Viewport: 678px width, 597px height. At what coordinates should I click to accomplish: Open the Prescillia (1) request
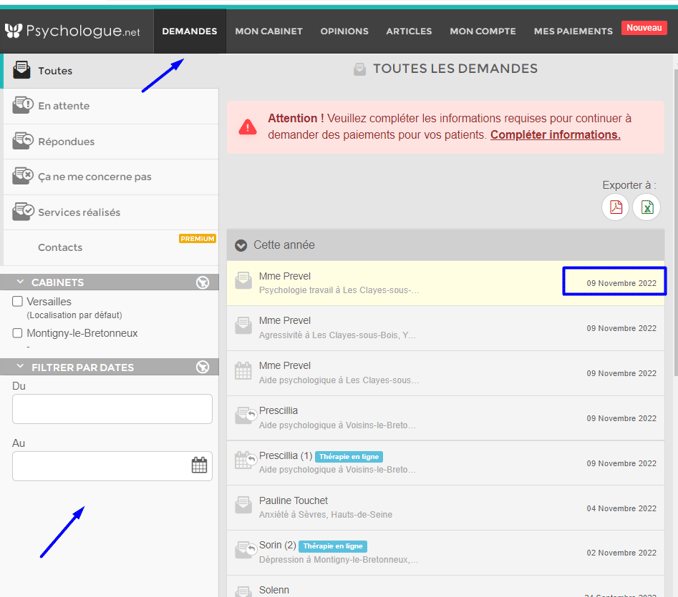click(x=445, y=463)
